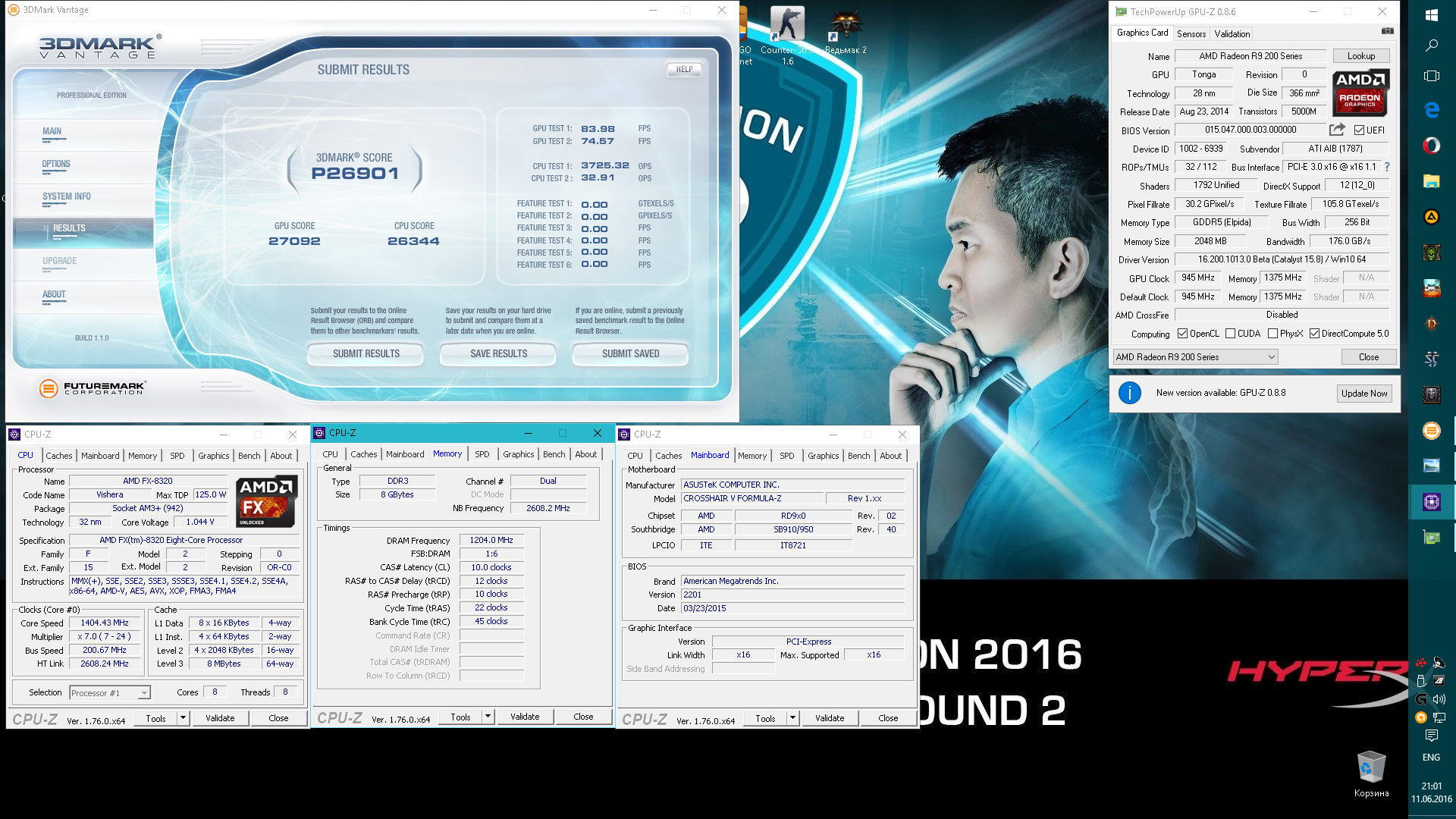
Task: Open the photo viewer taskbar icon
Action: (1432, 466)
